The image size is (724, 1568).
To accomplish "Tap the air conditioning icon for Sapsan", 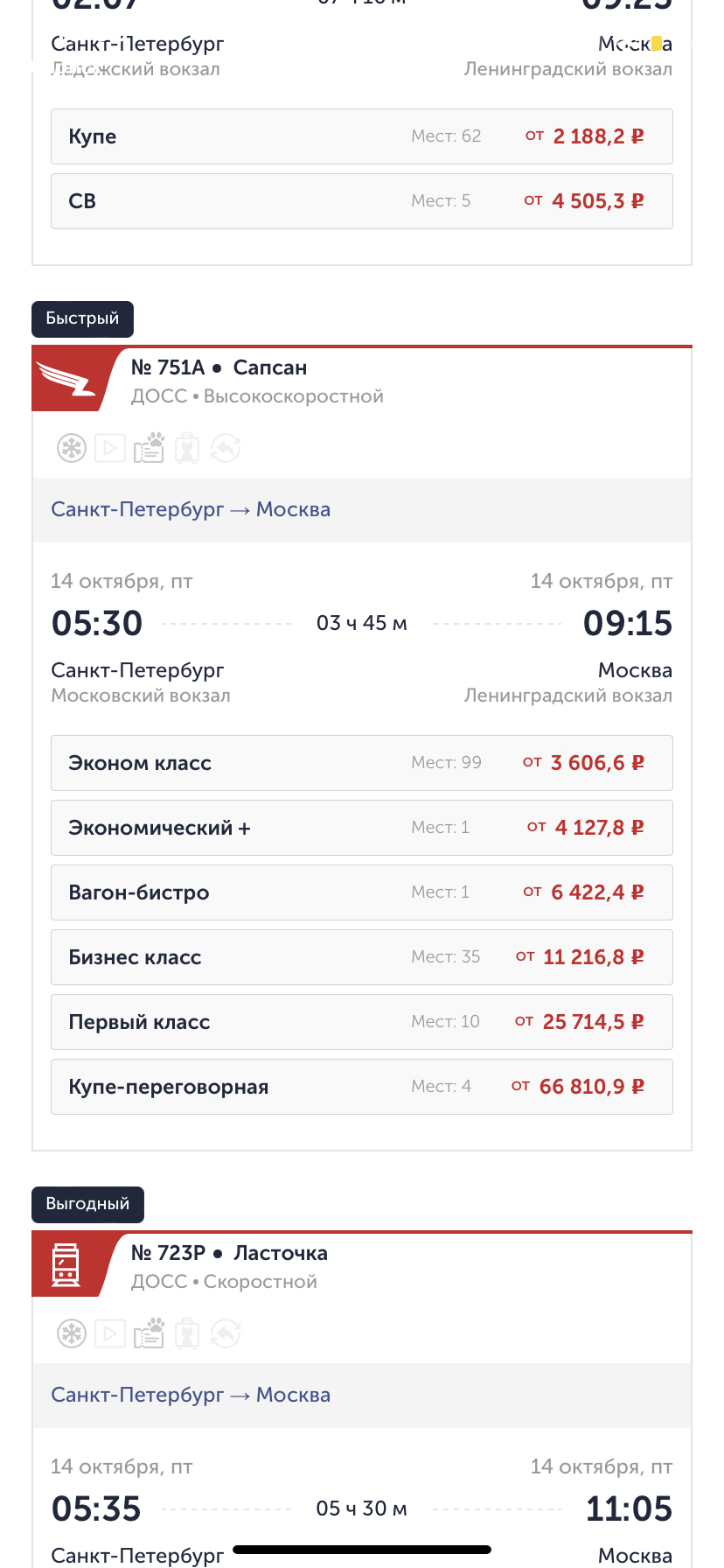I will (72, 449).
